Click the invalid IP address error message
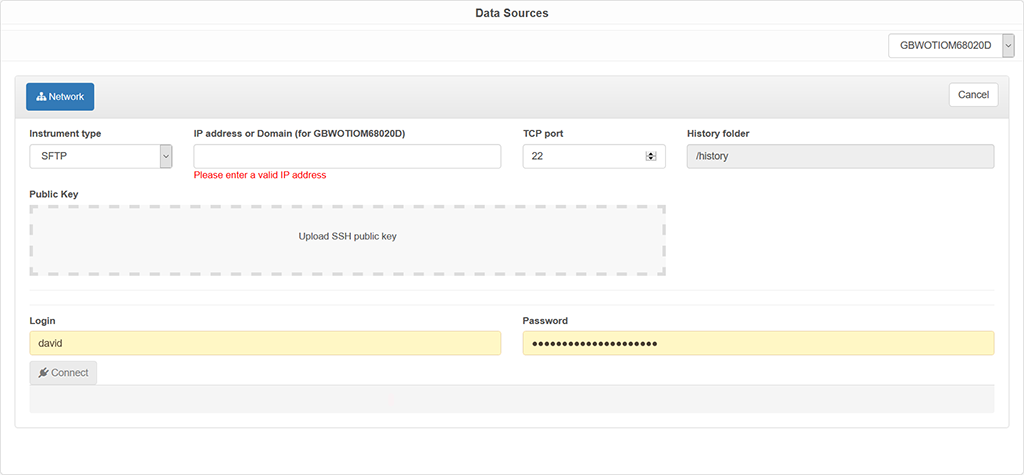1024x475 pixels. pos(260,175)
